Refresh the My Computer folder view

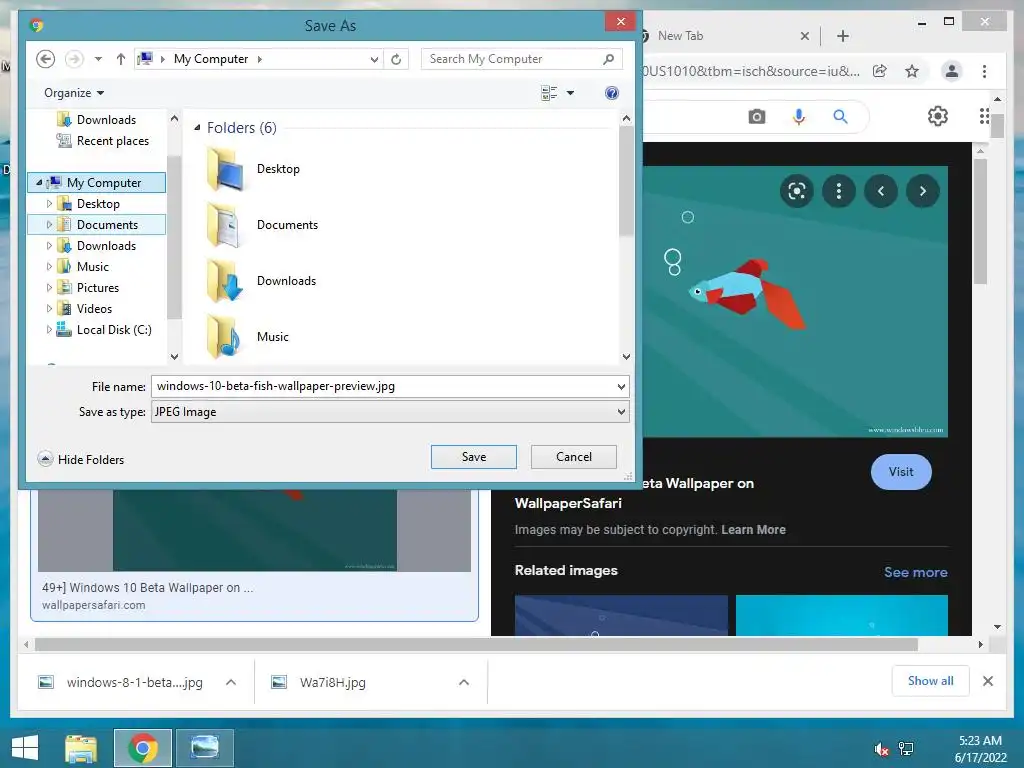tap(396, 59)
